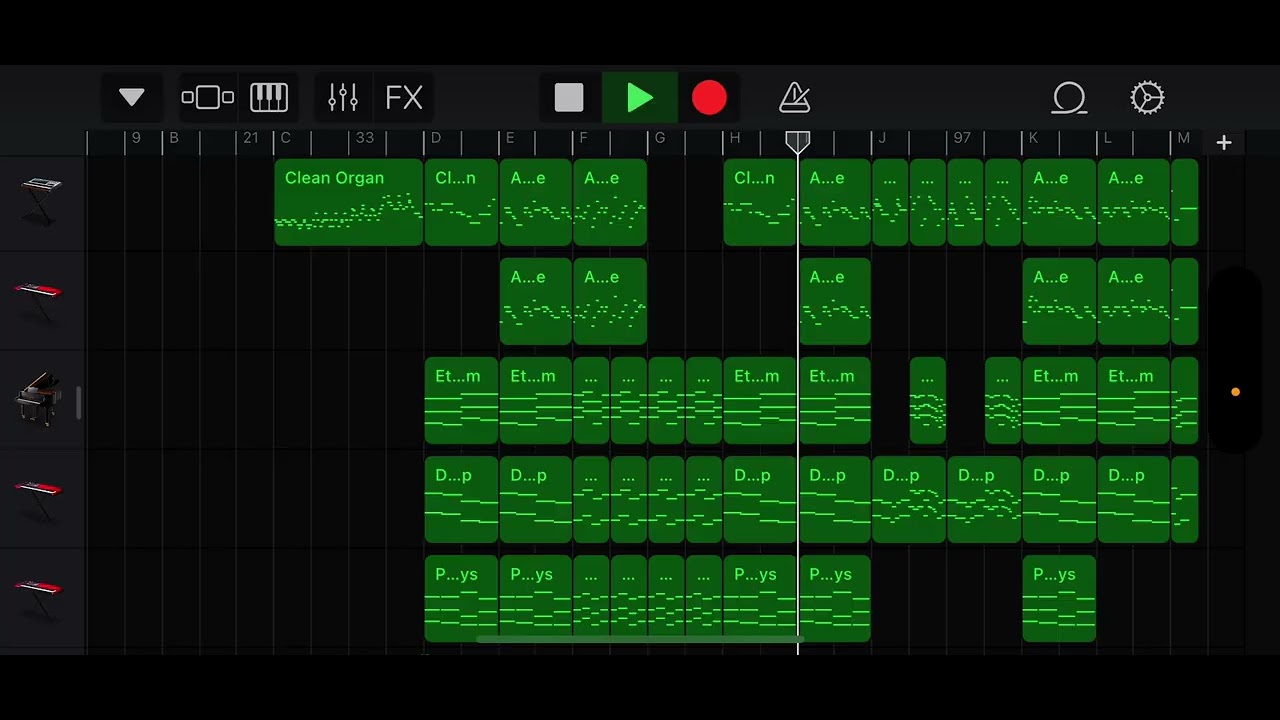Select piano track Et...m region under marker D

(x=461, y=400)
